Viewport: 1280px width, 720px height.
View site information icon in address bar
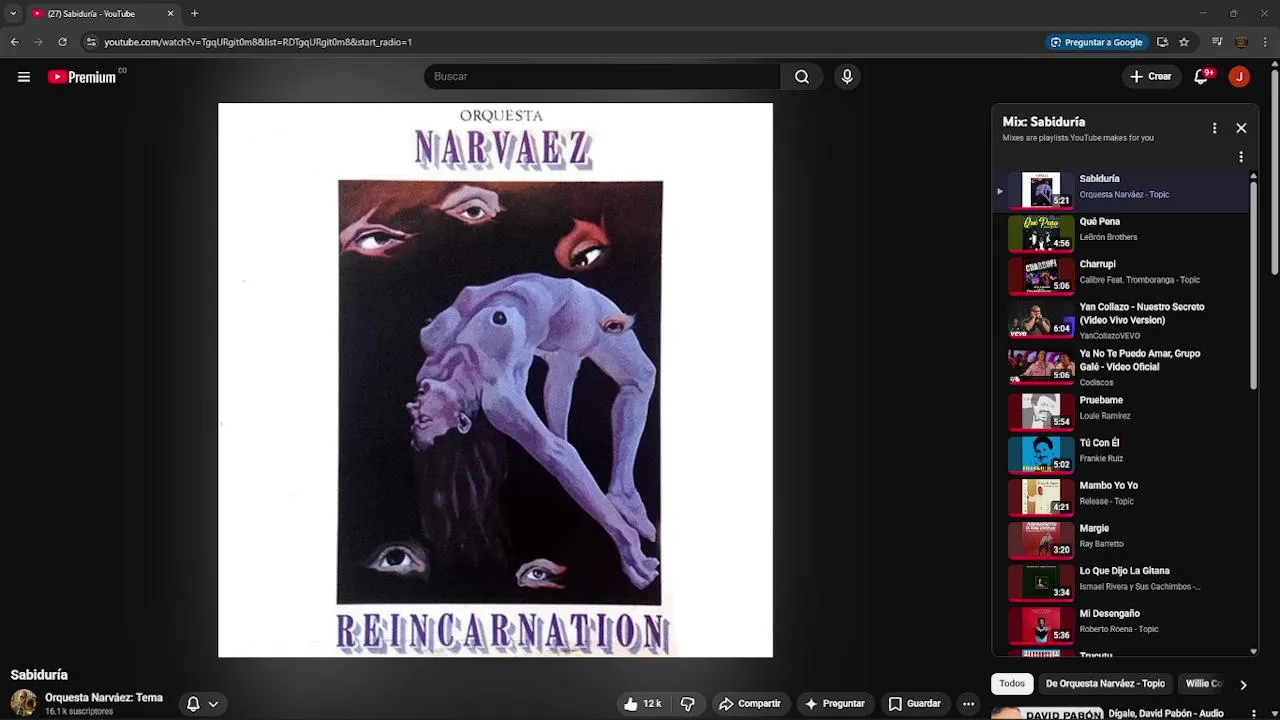[91, 42]
